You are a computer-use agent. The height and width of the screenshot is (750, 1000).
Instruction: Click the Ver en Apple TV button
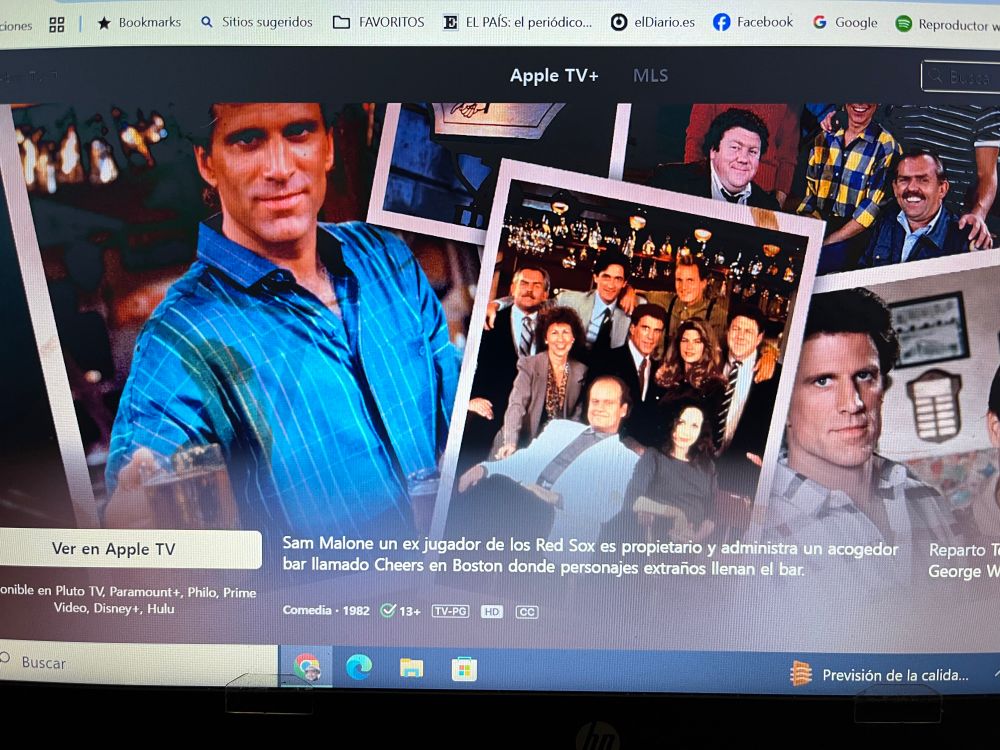(130, 549)
